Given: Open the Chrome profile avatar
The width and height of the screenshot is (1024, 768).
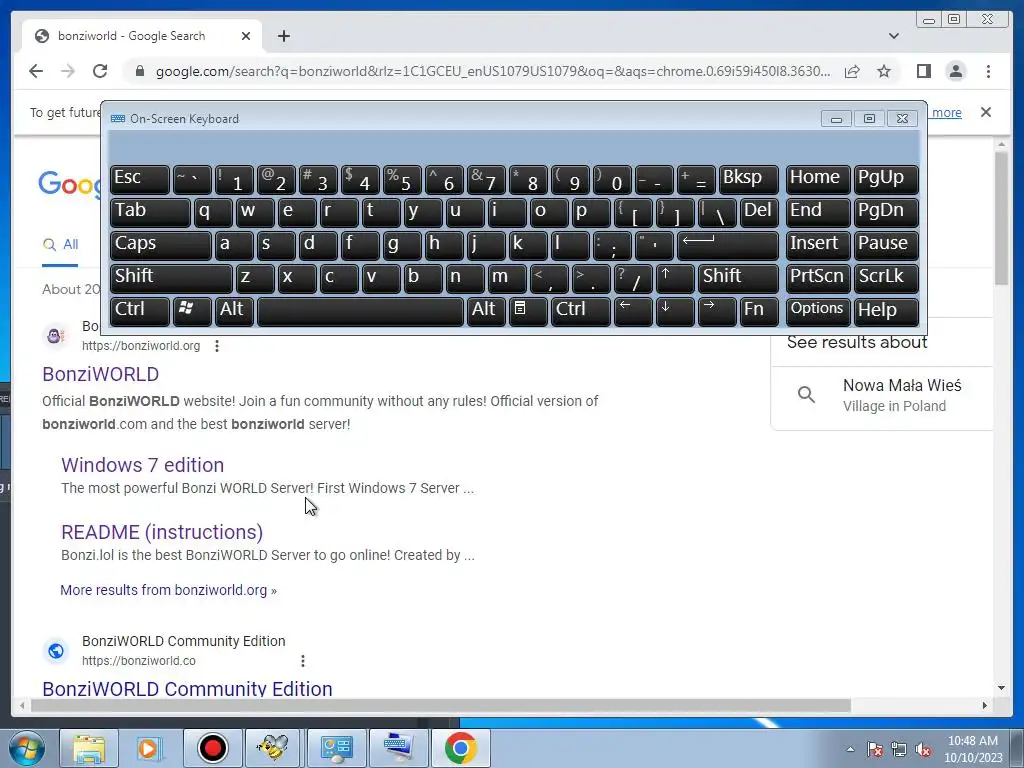Looking at the screenshot, I should (955, 71).
